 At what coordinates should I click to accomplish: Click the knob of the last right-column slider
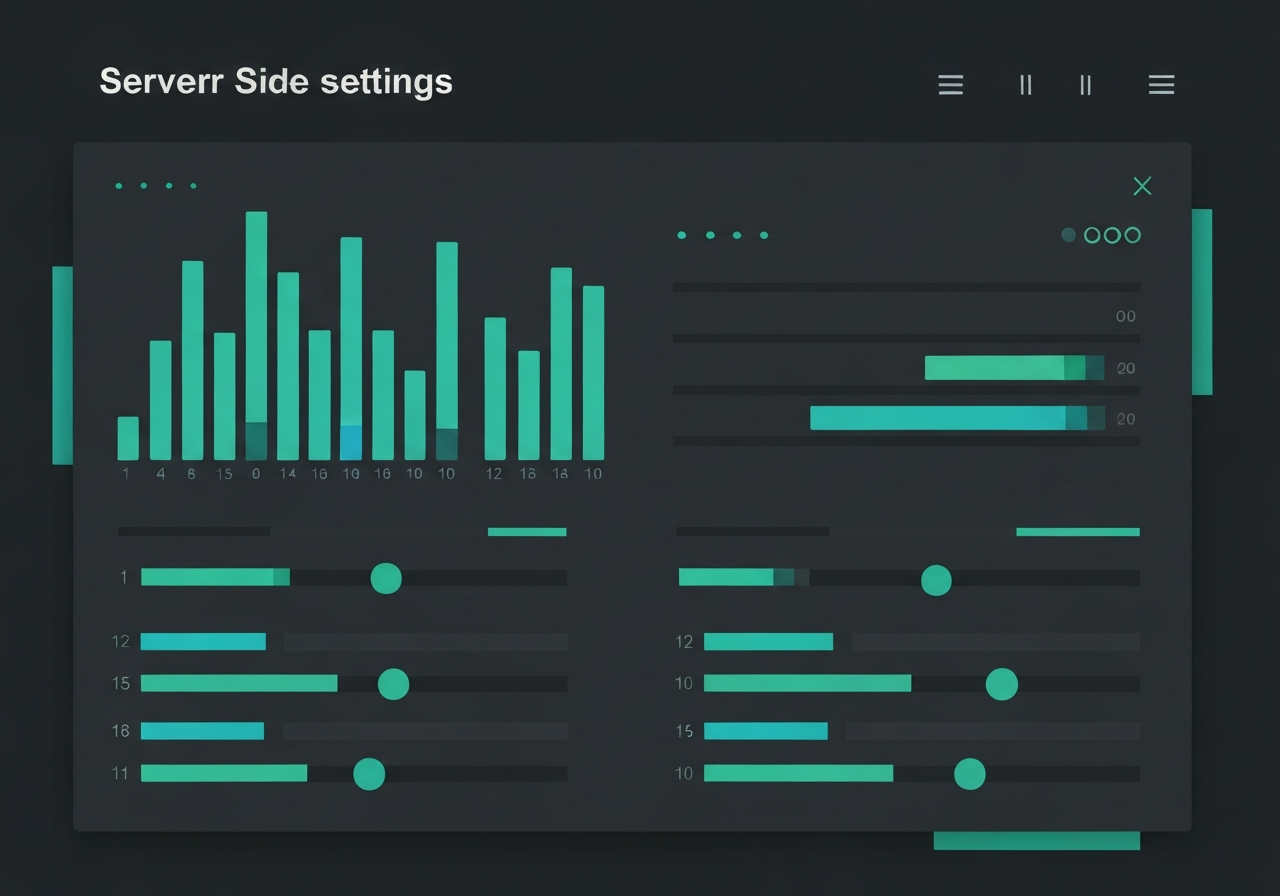tap(969, 774)
